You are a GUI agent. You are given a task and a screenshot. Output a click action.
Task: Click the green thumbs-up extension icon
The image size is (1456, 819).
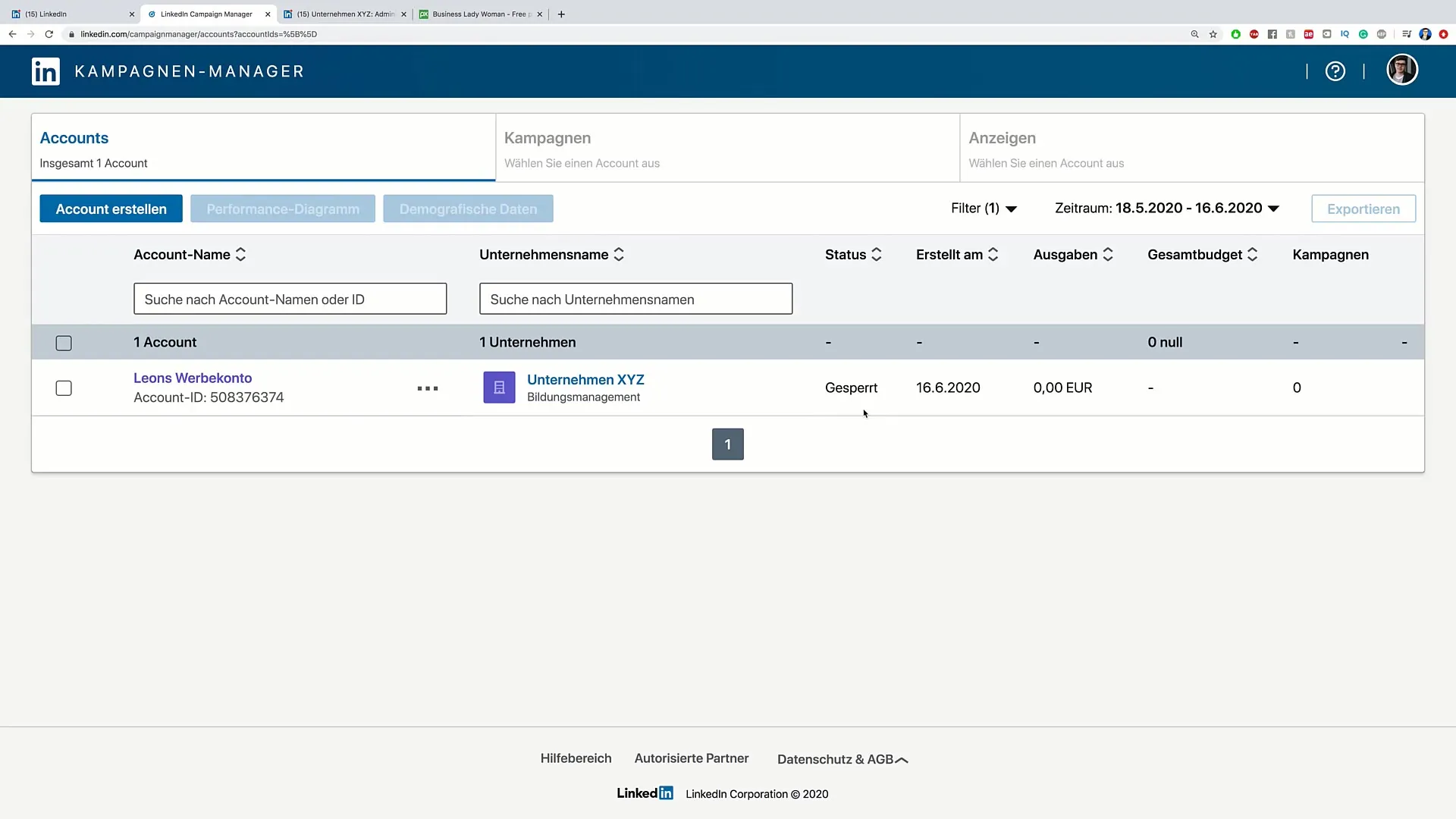[1235, 34]
